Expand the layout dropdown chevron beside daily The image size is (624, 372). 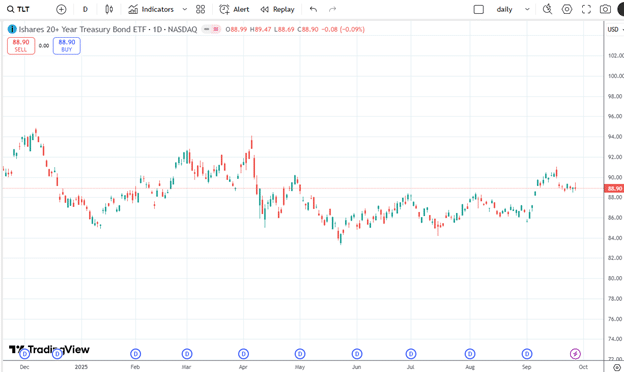pos(527,9)
